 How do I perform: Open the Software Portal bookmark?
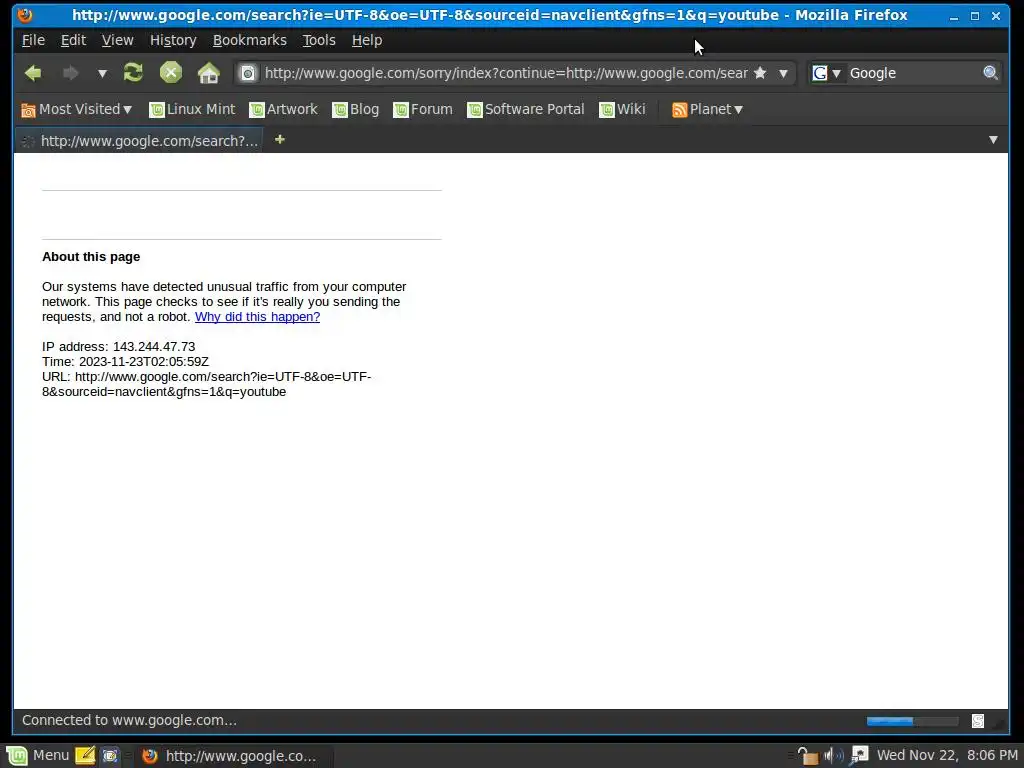tap(526, 109)
